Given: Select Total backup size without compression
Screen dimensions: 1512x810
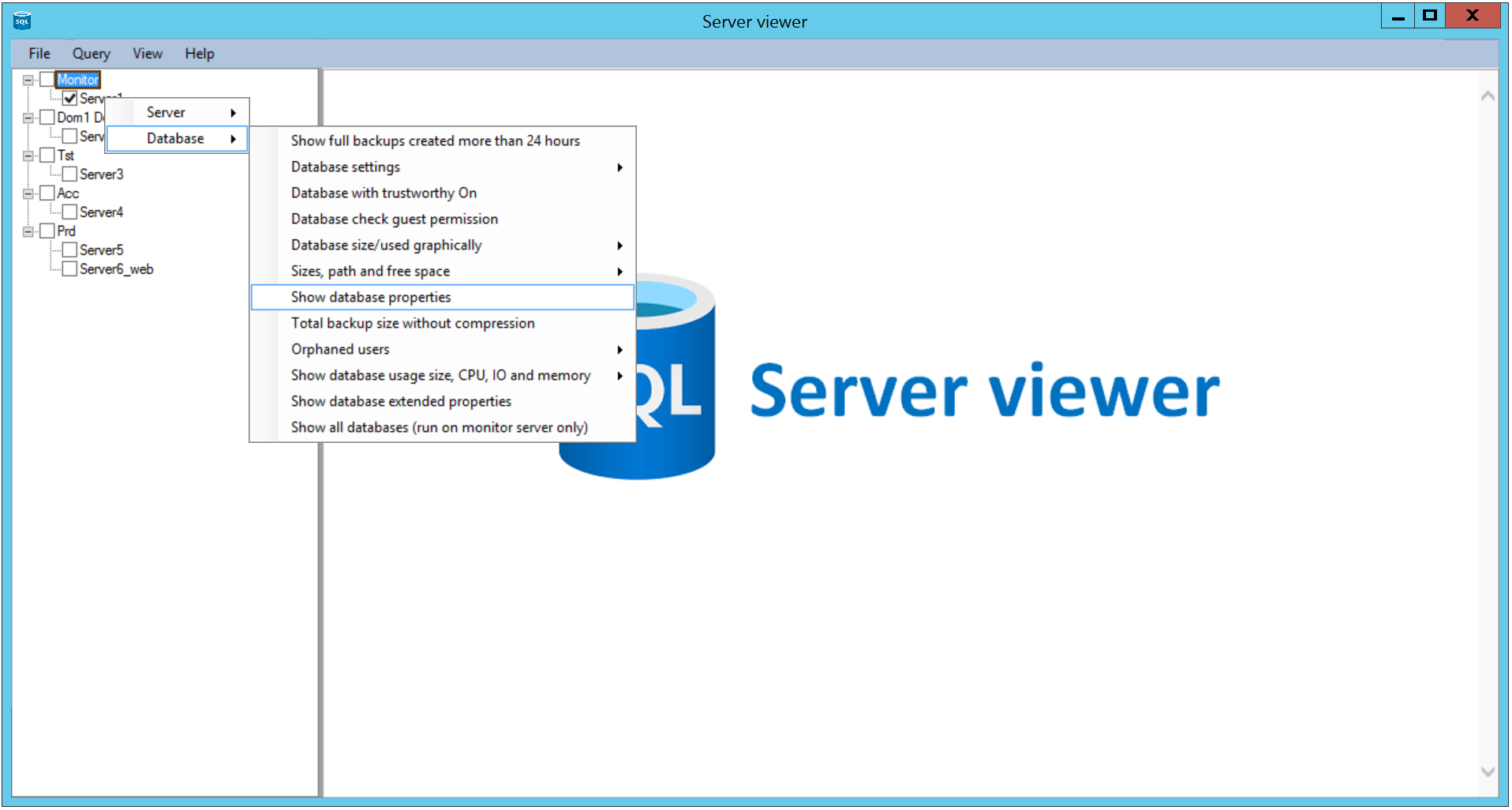Looking at the screenshot, I should coord(412,324).
